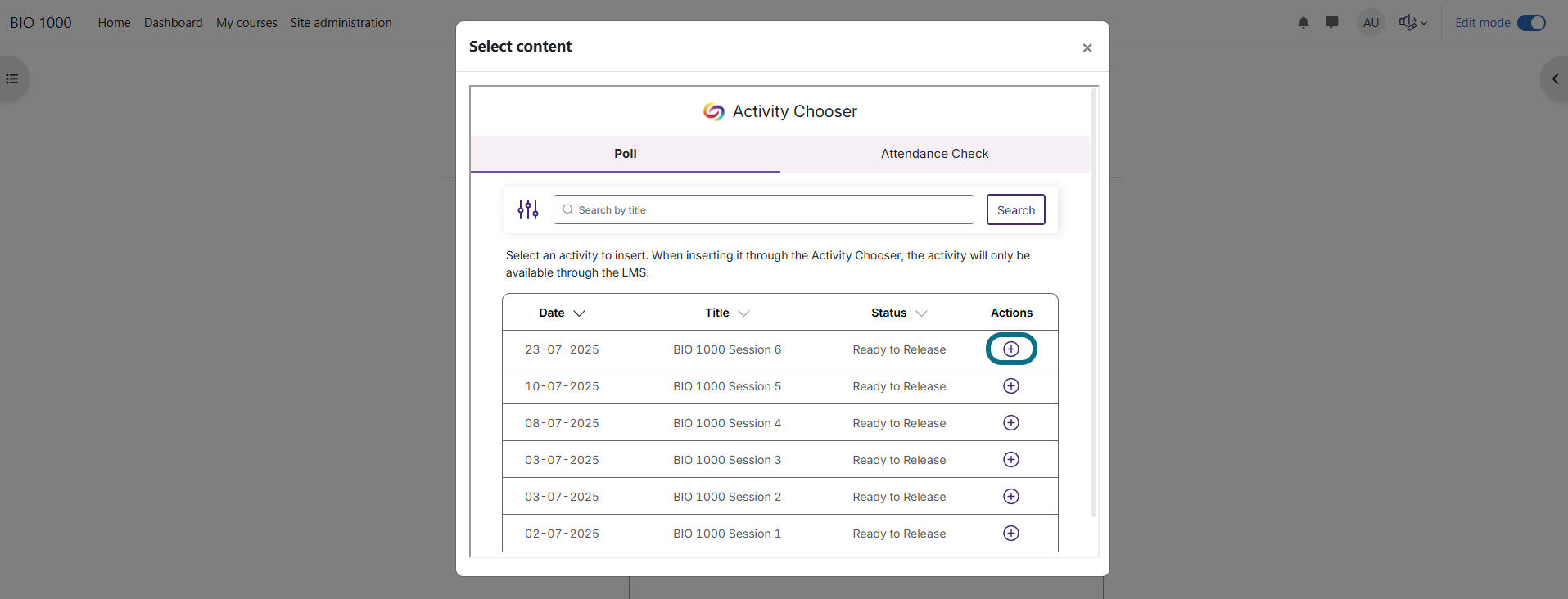Switch to the Attendance Check tab

(x=935, y=154)
